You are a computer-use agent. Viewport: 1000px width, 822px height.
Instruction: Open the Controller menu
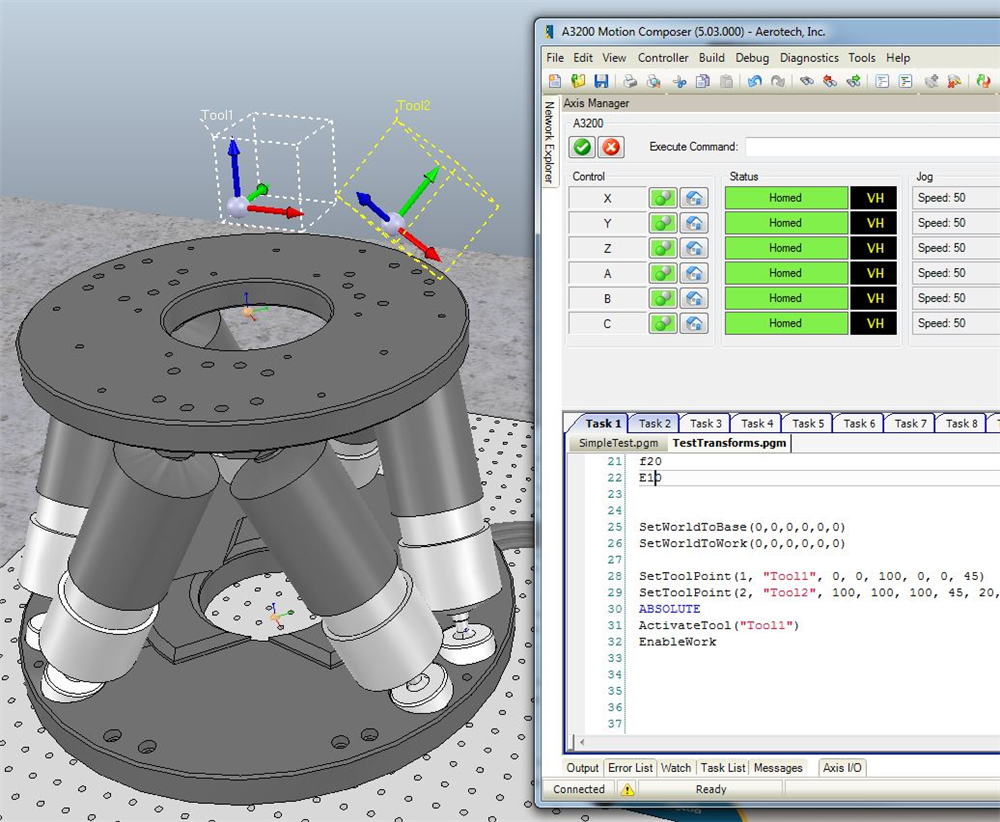pos(663,58)
